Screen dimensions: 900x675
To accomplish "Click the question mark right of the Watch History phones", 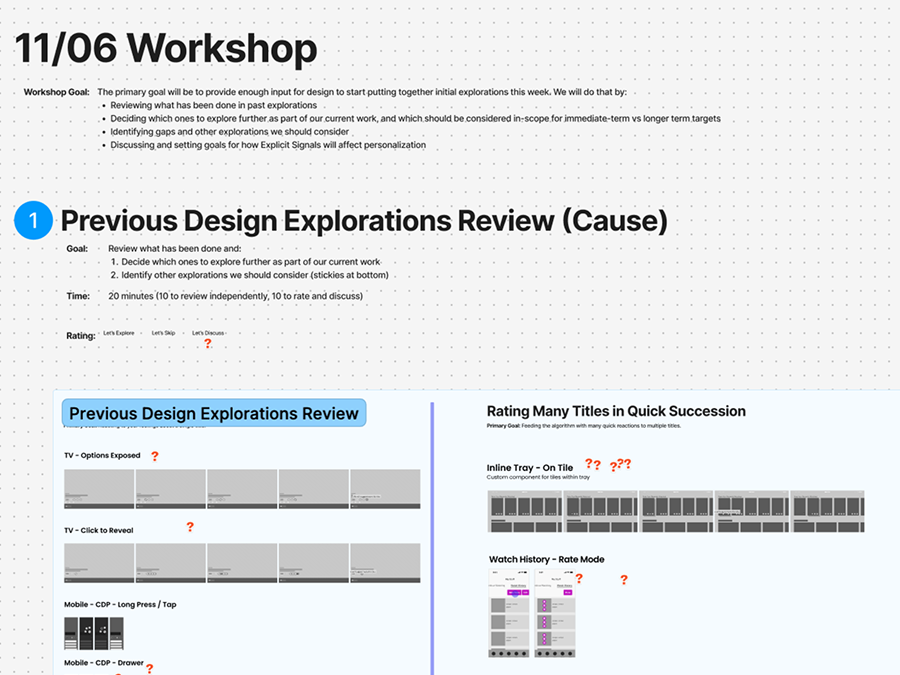I will click(624, 580).
